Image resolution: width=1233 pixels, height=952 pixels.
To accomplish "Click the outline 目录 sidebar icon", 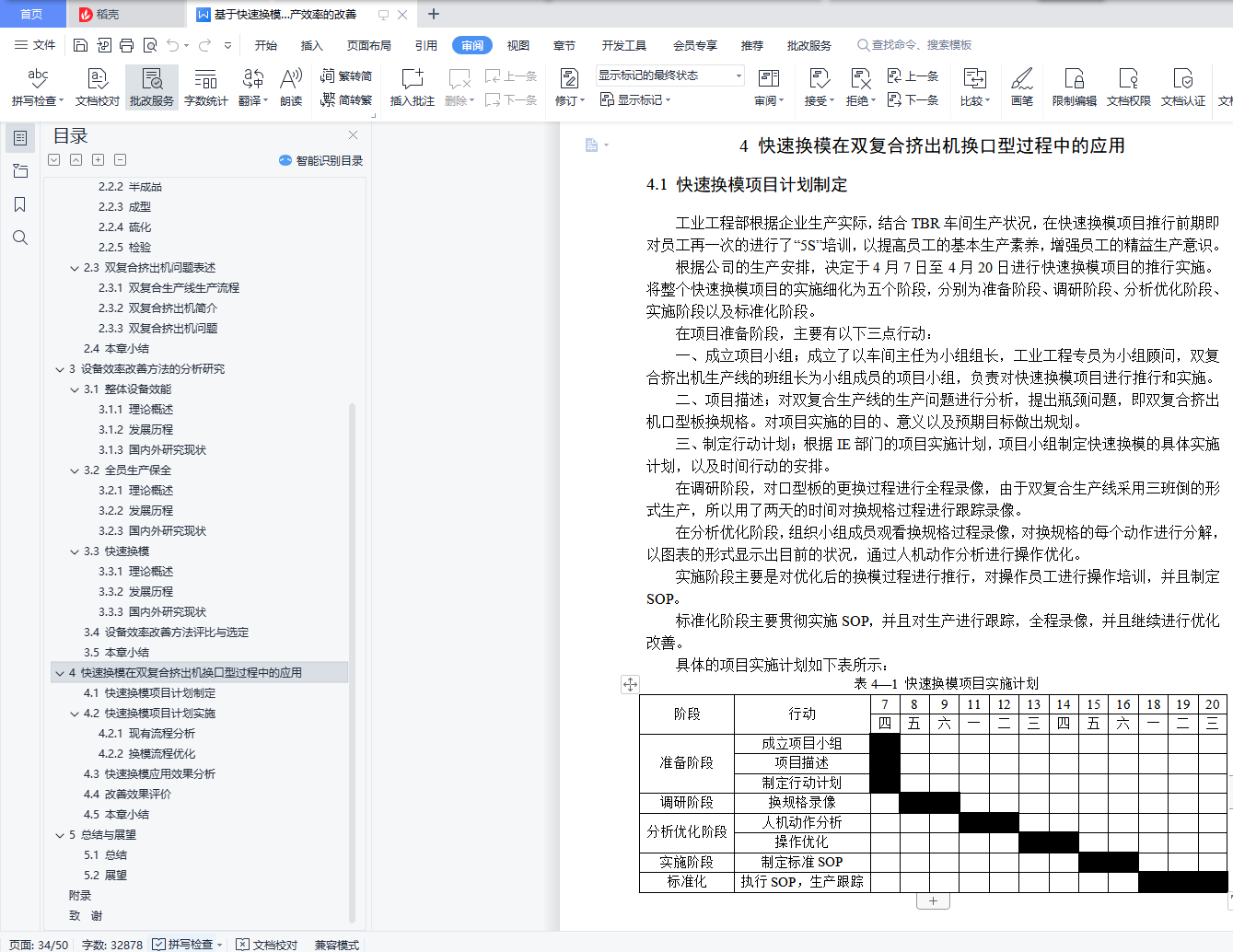I will (x=20, y=138).
